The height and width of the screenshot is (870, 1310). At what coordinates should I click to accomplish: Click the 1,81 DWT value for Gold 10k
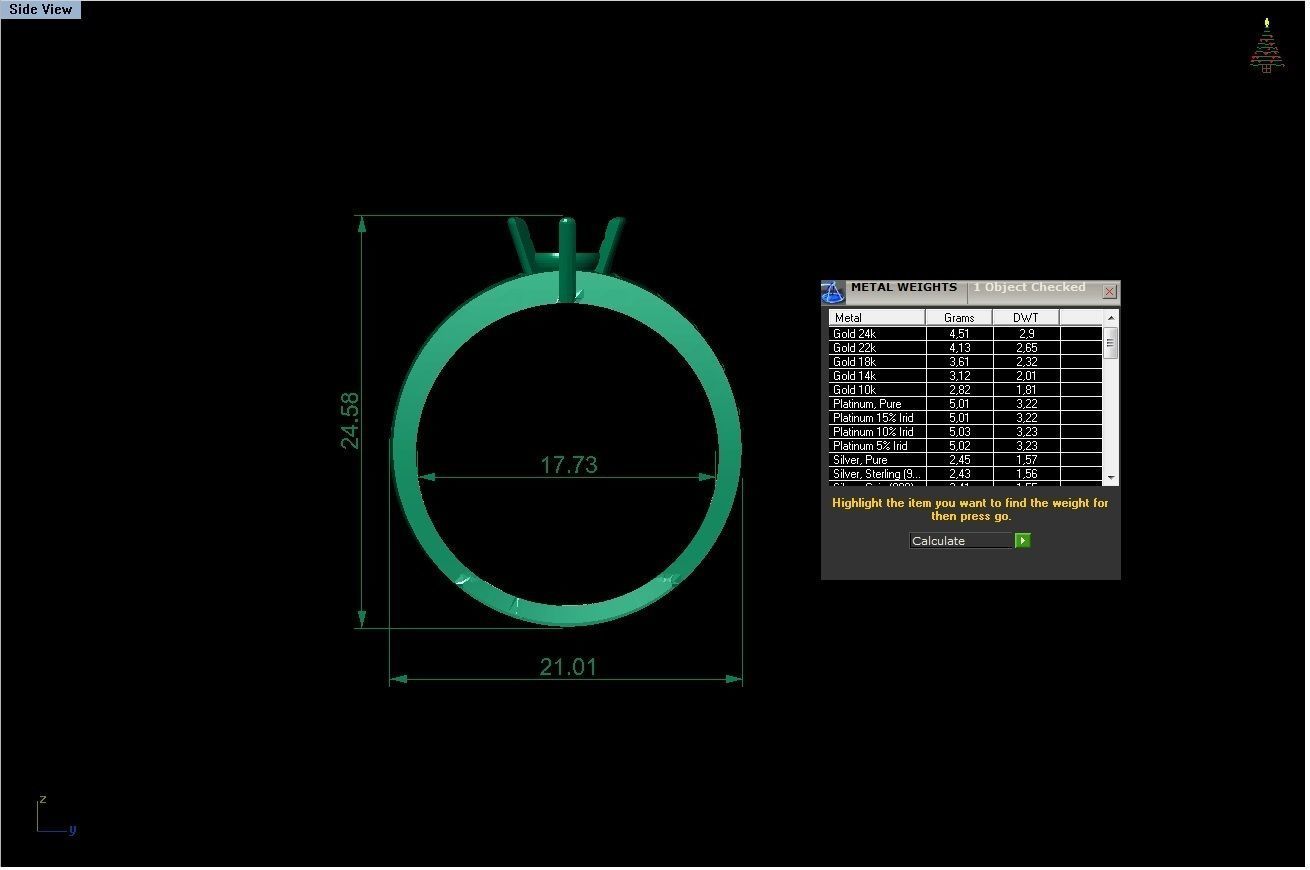1026,390
